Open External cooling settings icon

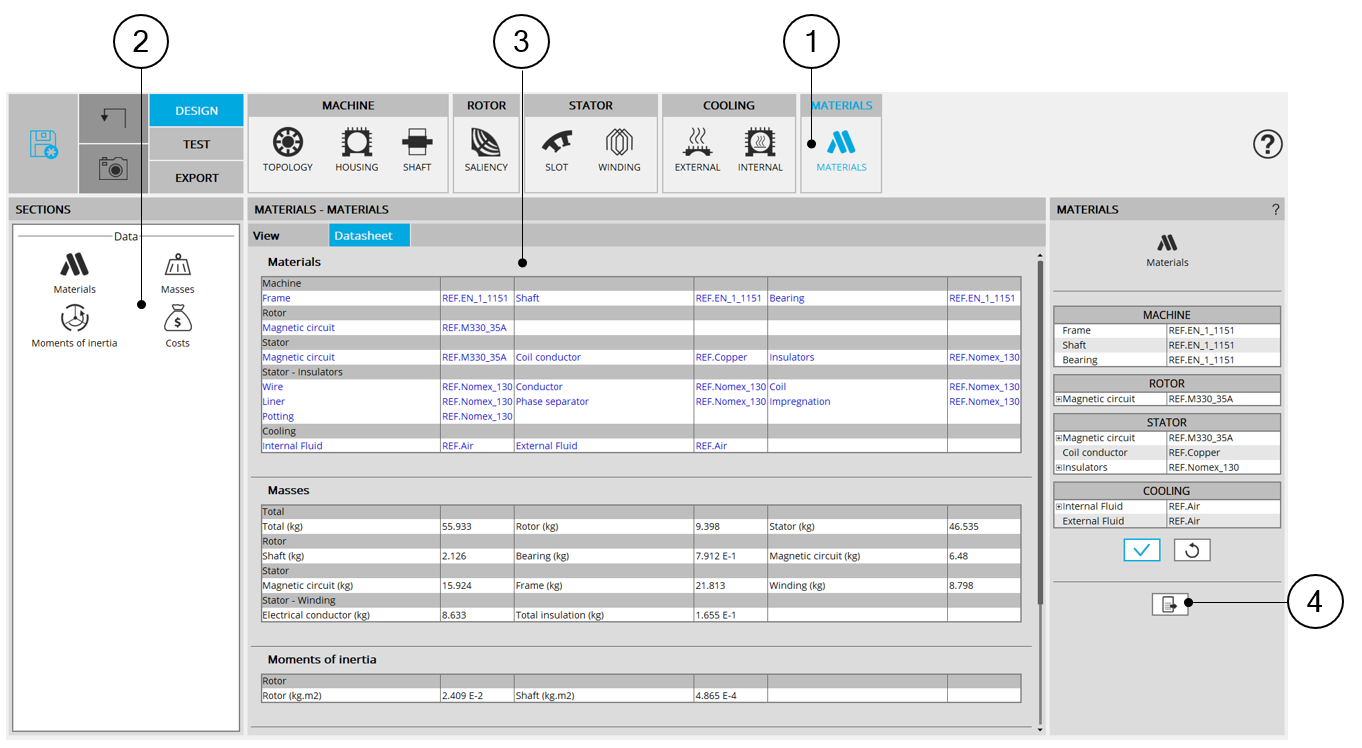coord(697,143)
